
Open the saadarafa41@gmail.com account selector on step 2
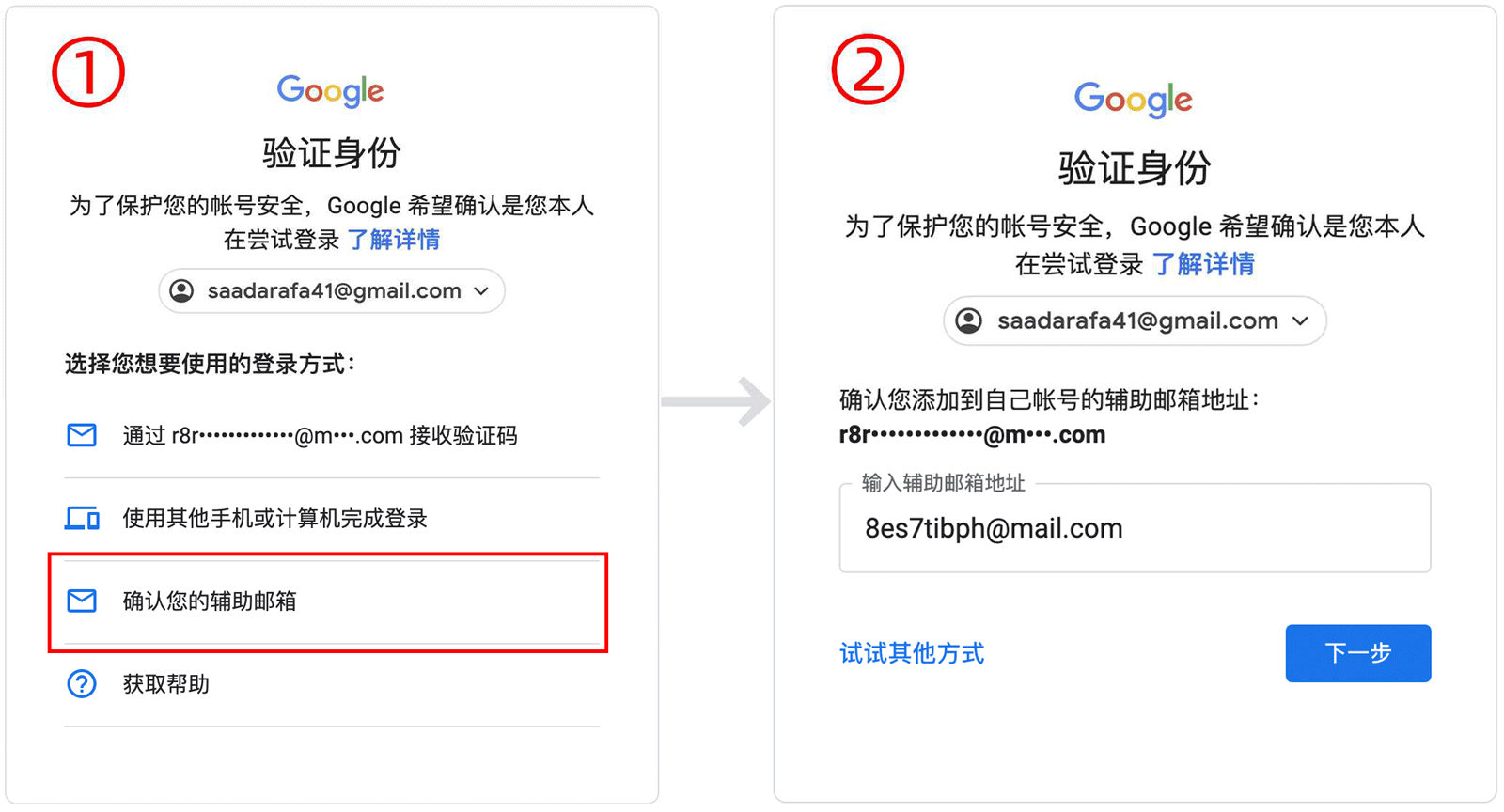pyautogui.click(x=1135, y=321)
